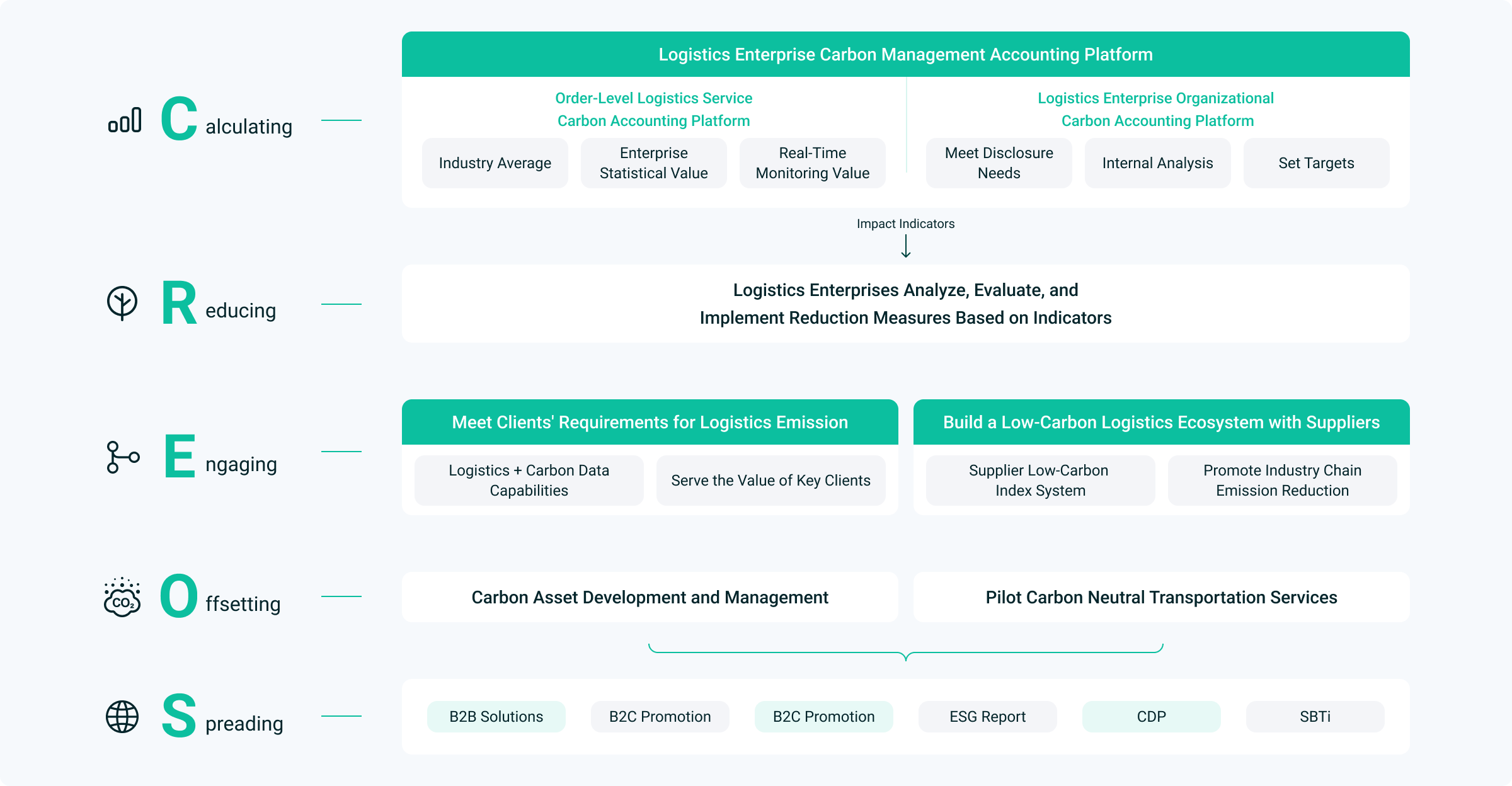Select the CDP chip
This screenshot has height=786, width=1512.
tap(1152, 717)
